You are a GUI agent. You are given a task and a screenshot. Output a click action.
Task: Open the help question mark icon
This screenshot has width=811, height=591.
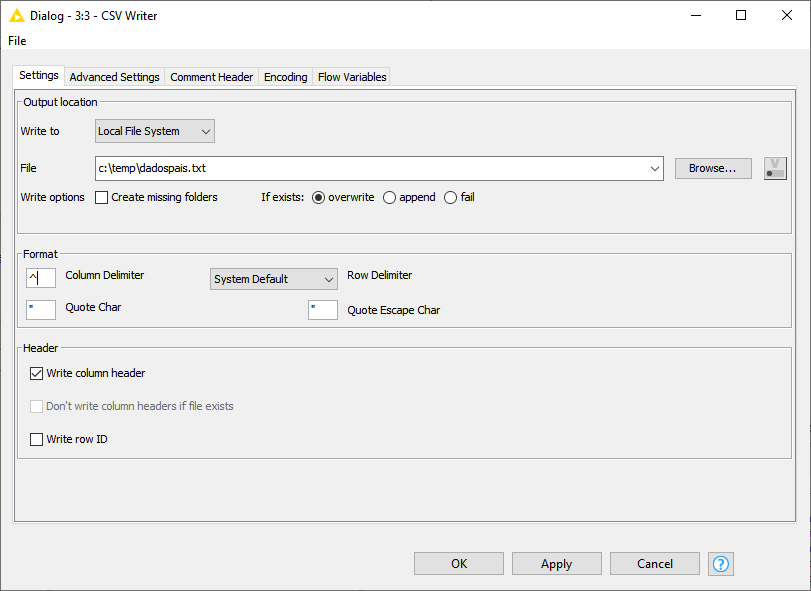(720, 564)
